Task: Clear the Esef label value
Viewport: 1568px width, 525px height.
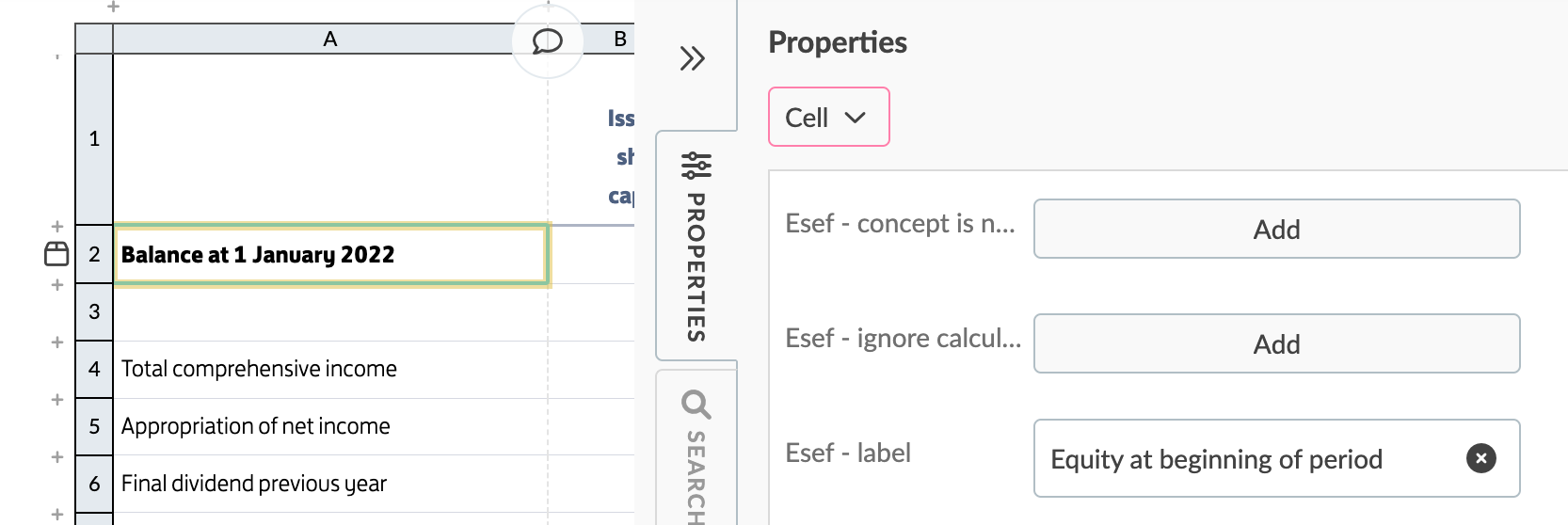Action: point(1480,458)
